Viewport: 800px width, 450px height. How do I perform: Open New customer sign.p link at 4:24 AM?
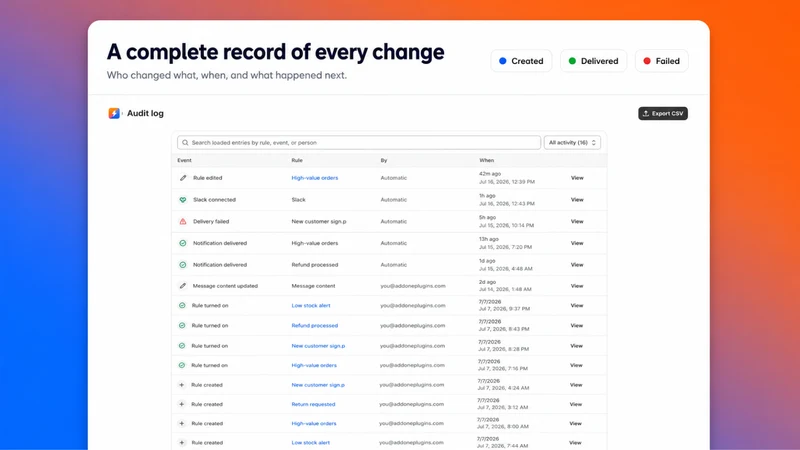(x=318, y=385)
